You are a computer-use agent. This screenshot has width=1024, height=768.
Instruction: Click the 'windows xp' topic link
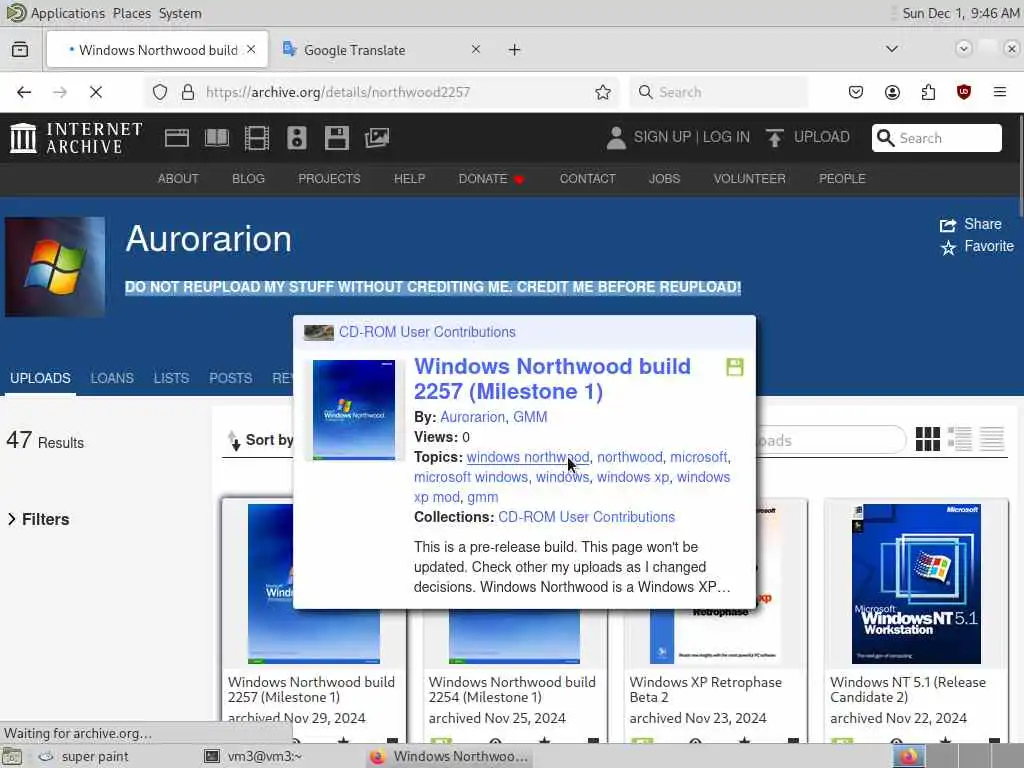tap(633, 477)
